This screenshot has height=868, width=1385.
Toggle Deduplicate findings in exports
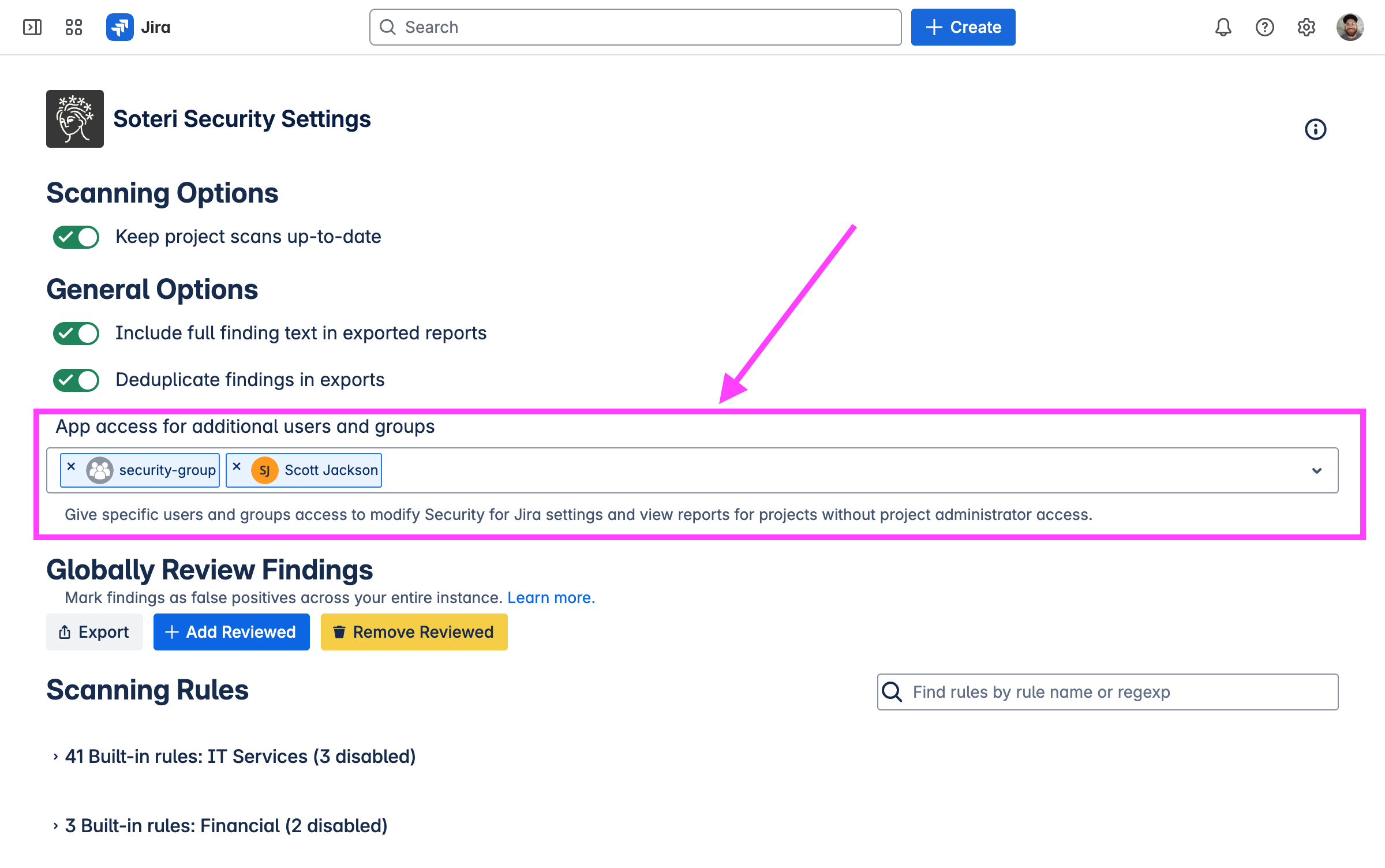tap(76, 380)
